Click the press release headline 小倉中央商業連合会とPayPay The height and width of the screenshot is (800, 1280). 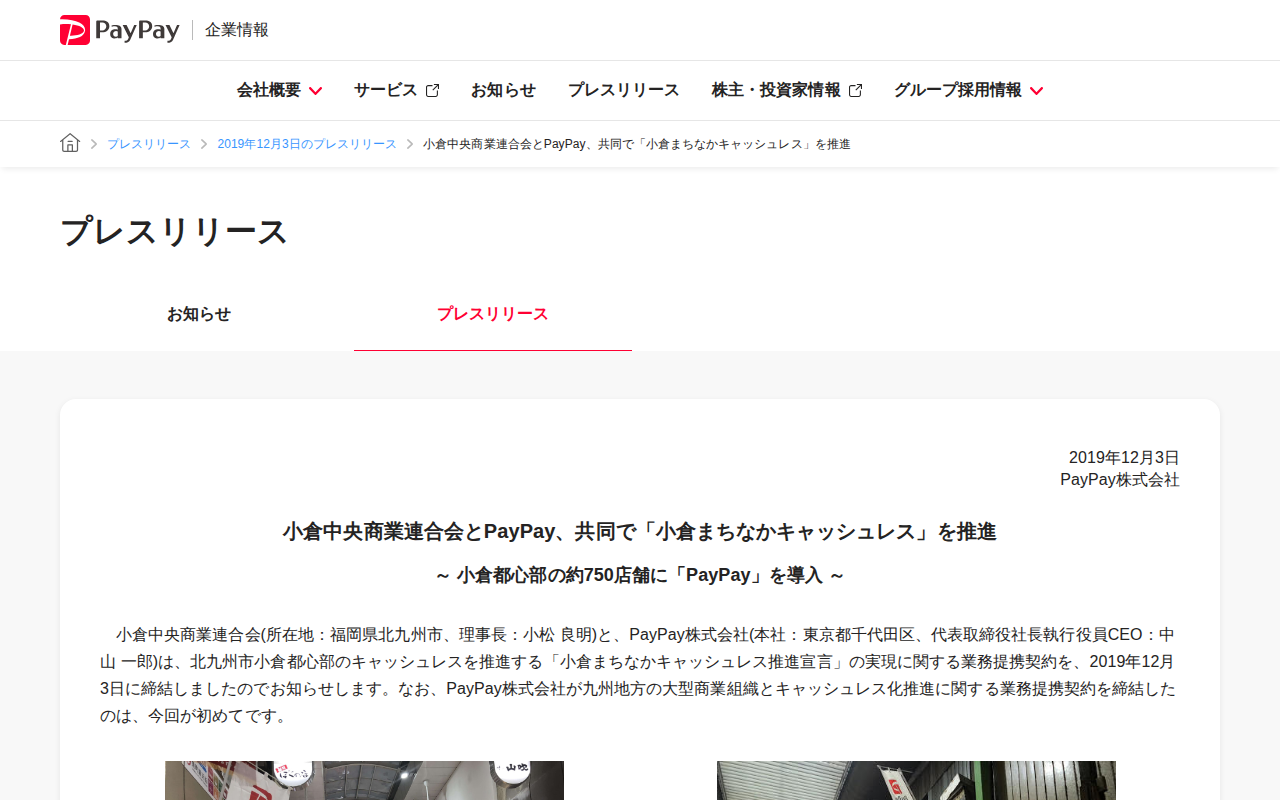pyautogui.click(x=640, y=532)
